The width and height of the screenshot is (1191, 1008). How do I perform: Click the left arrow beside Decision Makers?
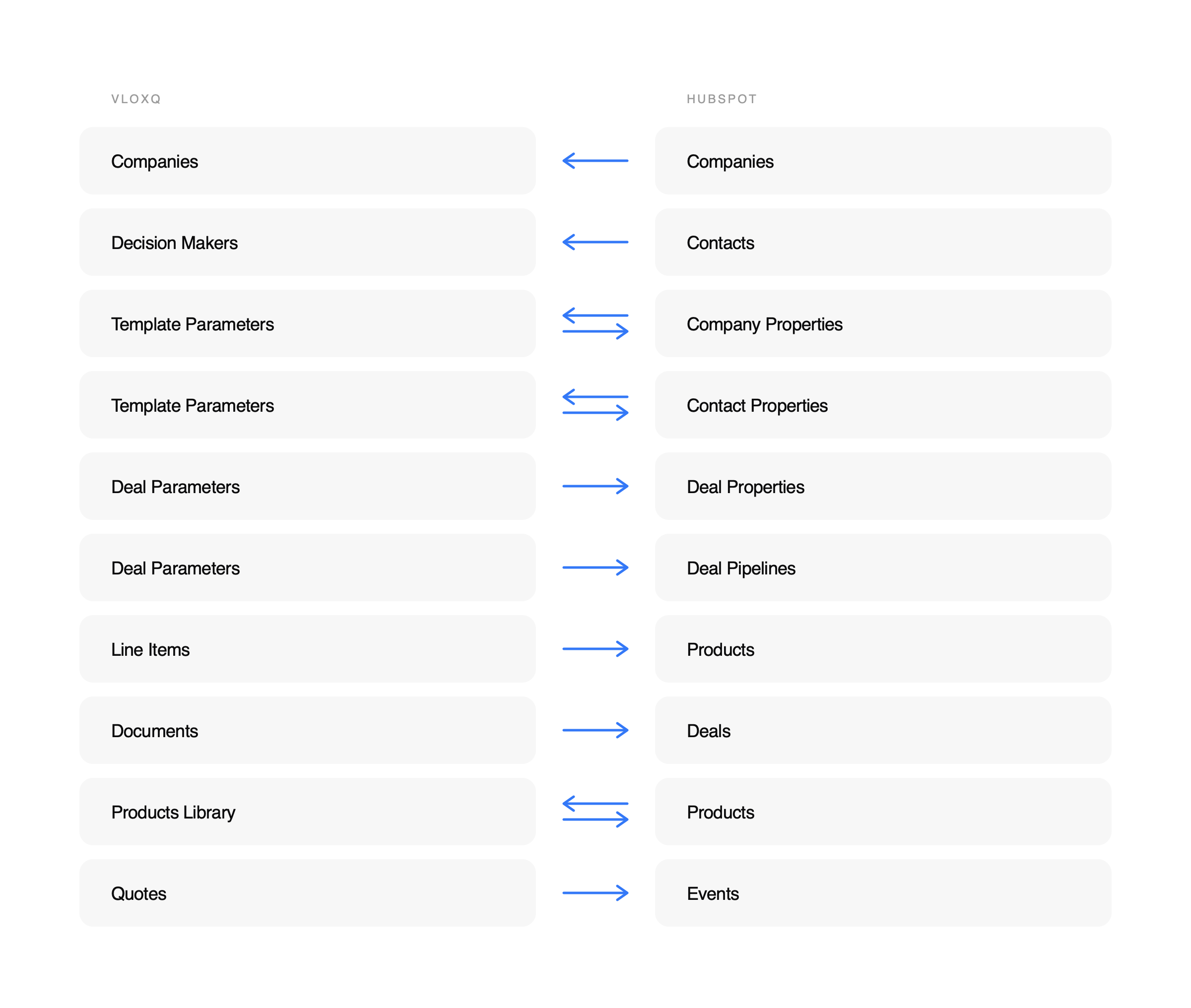pos(595,242)
